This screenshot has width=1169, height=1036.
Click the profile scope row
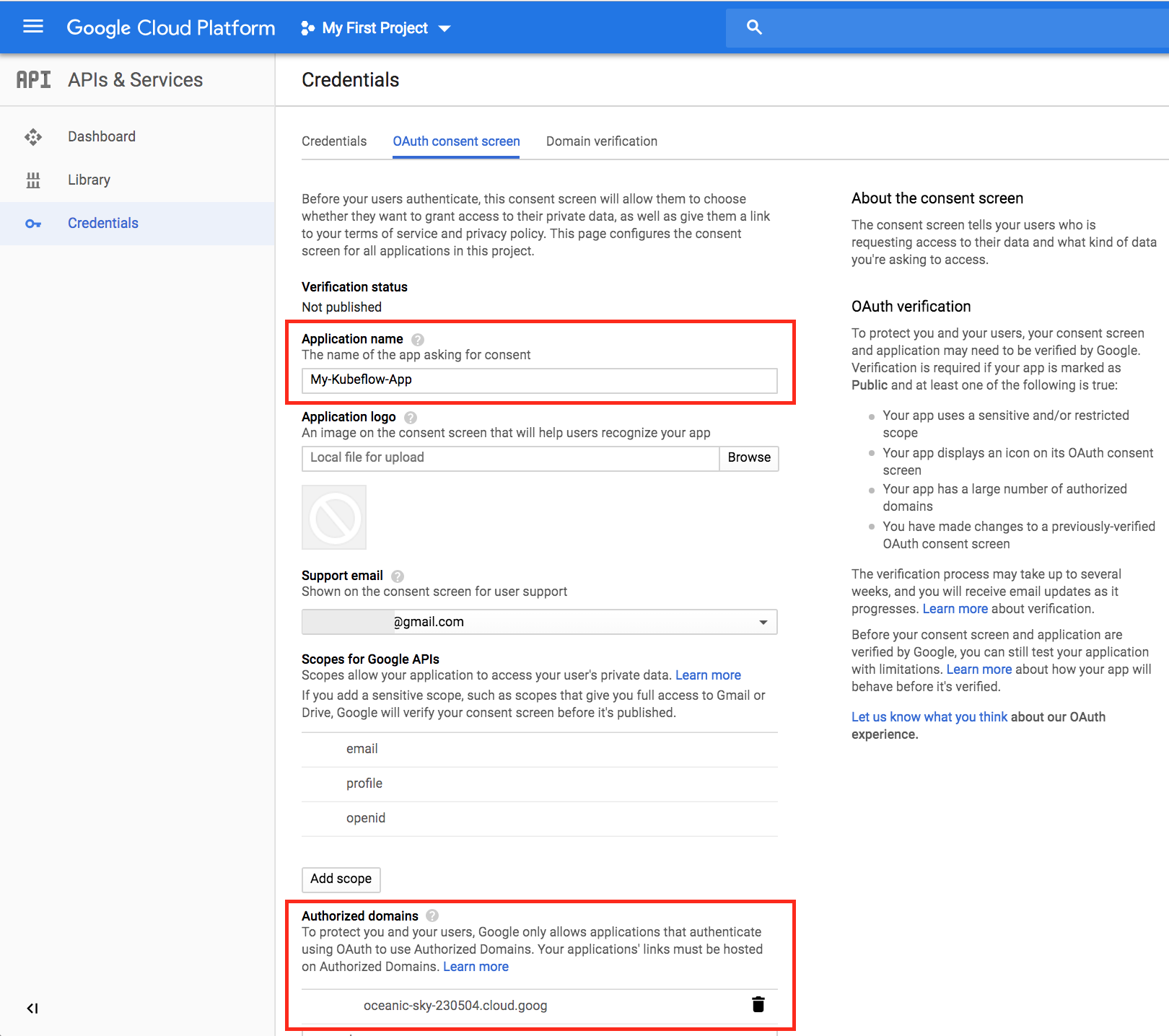540,784
